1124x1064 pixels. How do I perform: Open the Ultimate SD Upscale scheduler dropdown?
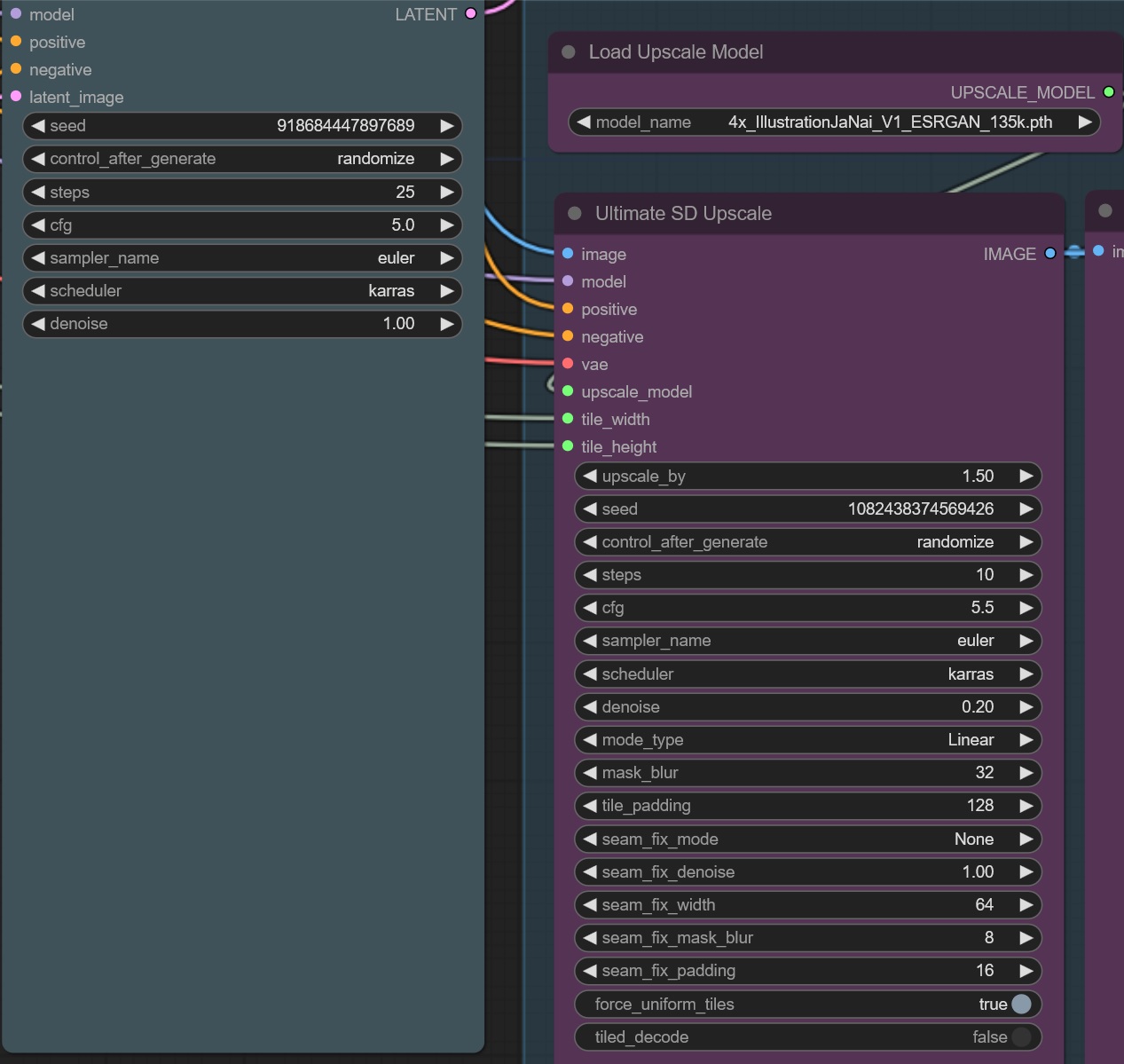(x=807, y=674)
